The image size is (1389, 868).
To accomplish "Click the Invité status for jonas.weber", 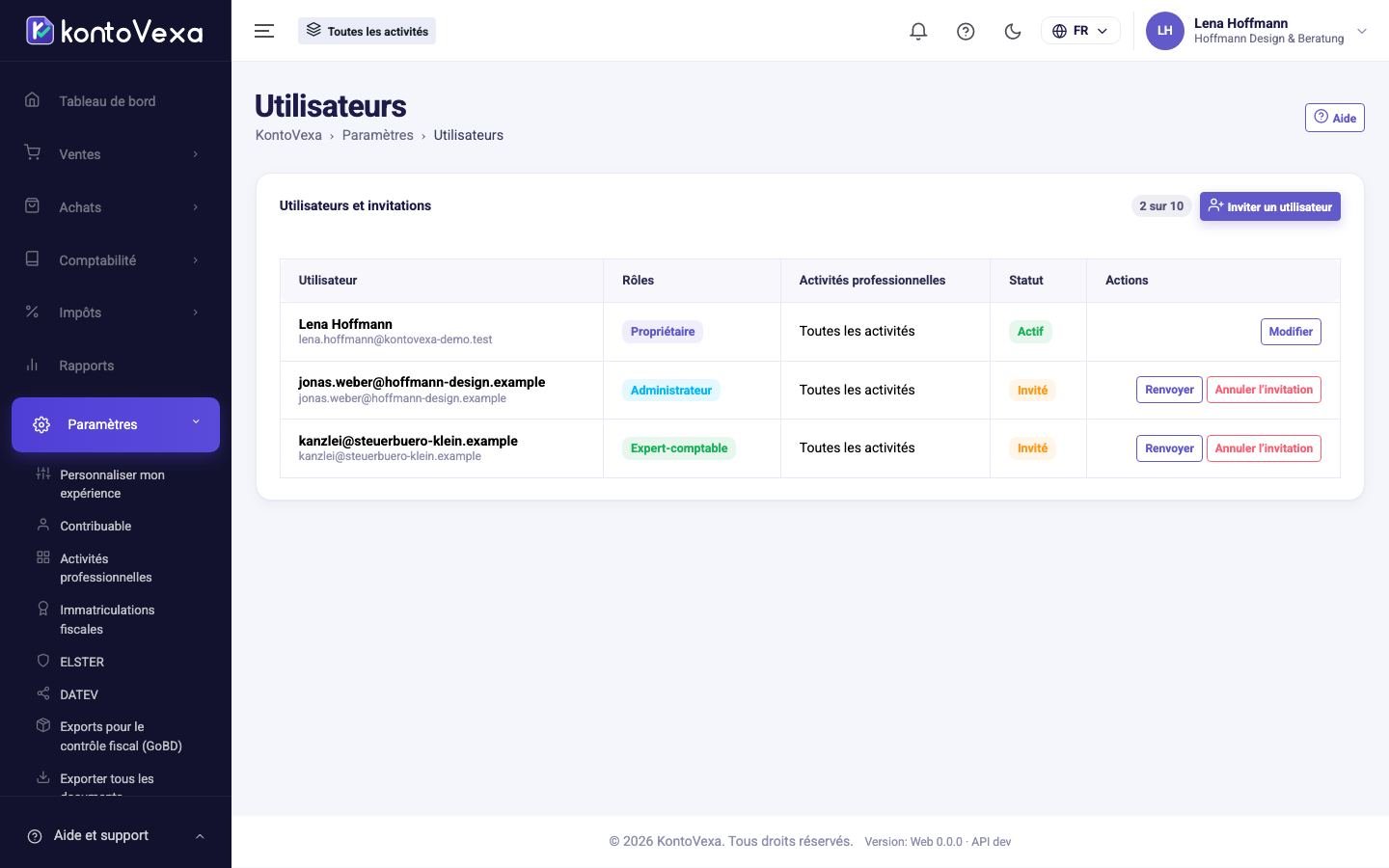I will (x=1032, y=391).
